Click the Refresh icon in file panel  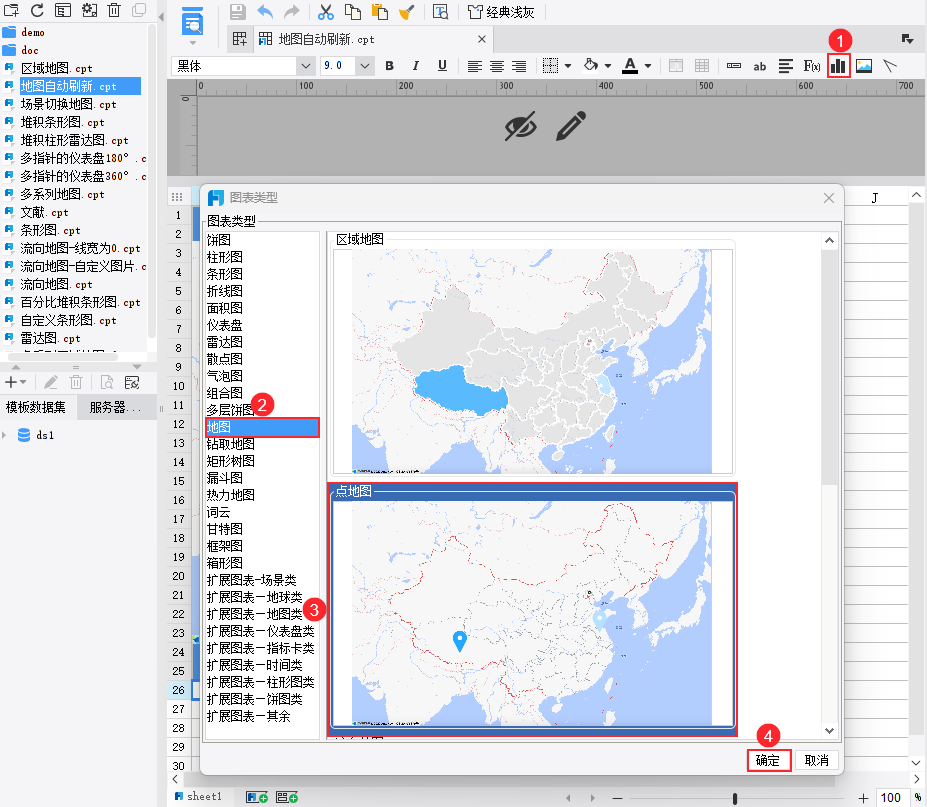[37, 10]
